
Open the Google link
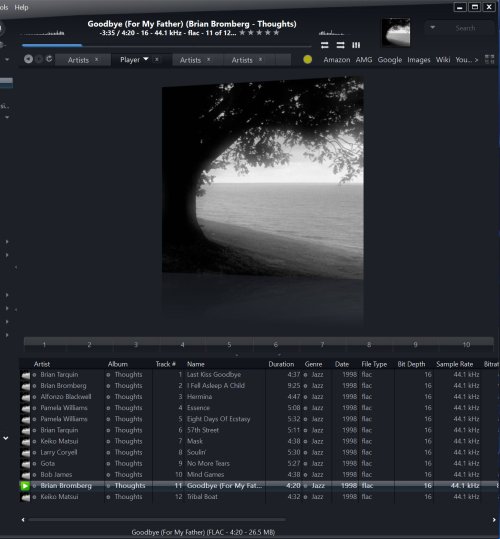click(x=390, y=60)
